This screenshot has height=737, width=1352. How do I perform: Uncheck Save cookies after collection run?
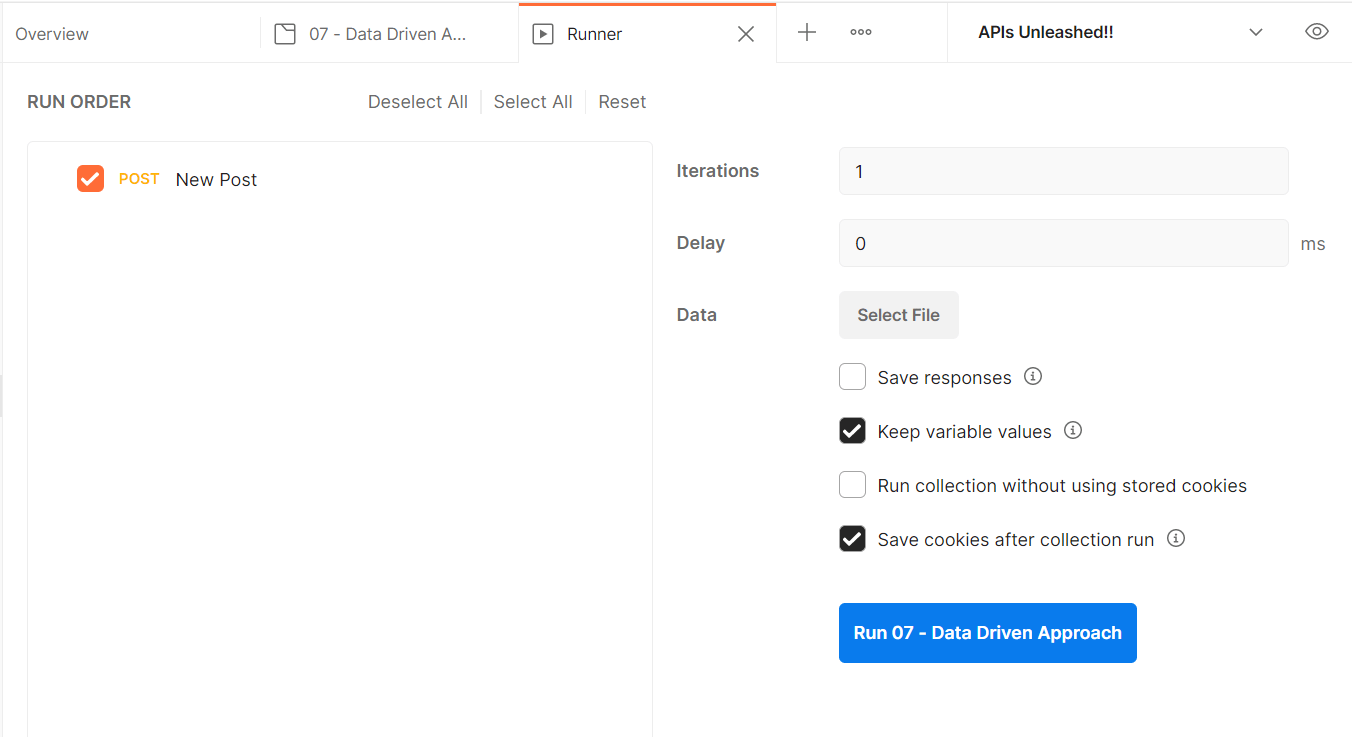coord(852,539)
